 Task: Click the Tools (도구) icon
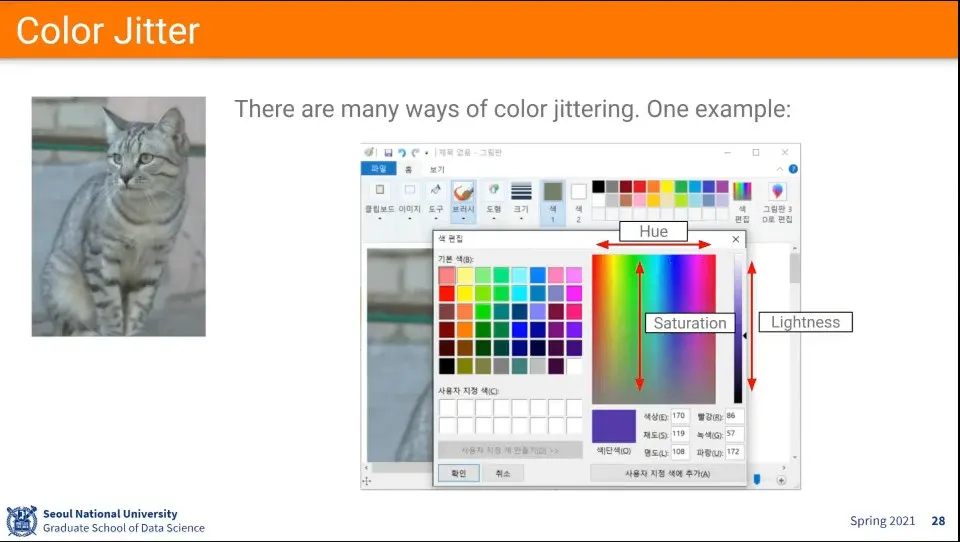(x=435, y=190)
